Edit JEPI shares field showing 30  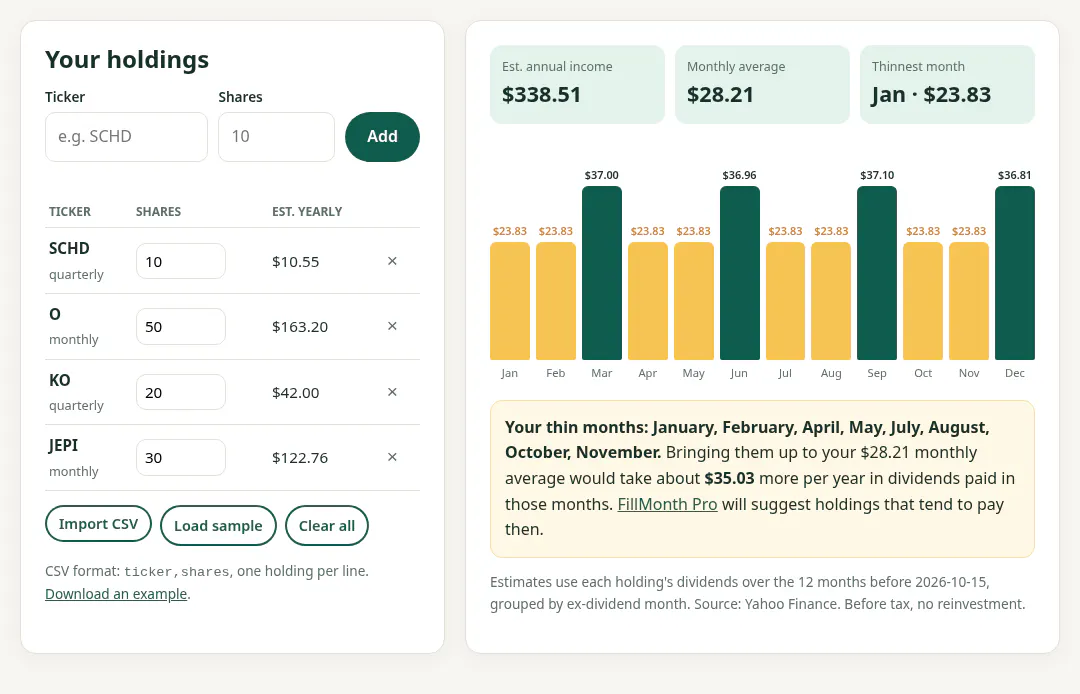(180, 458)
